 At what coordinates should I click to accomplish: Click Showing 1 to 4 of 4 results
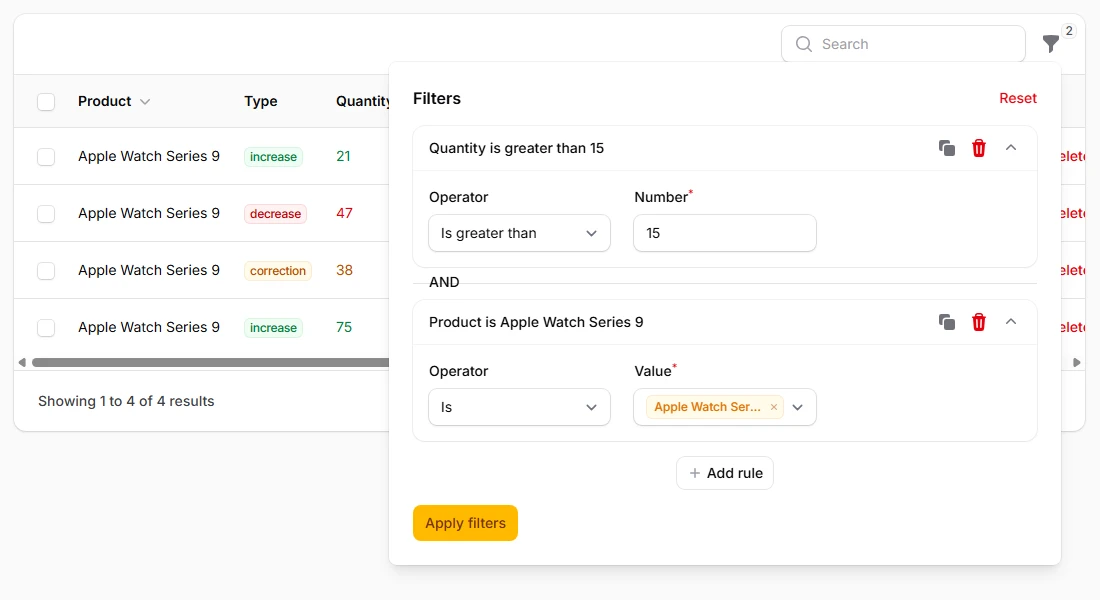click(x=126, y=401)
